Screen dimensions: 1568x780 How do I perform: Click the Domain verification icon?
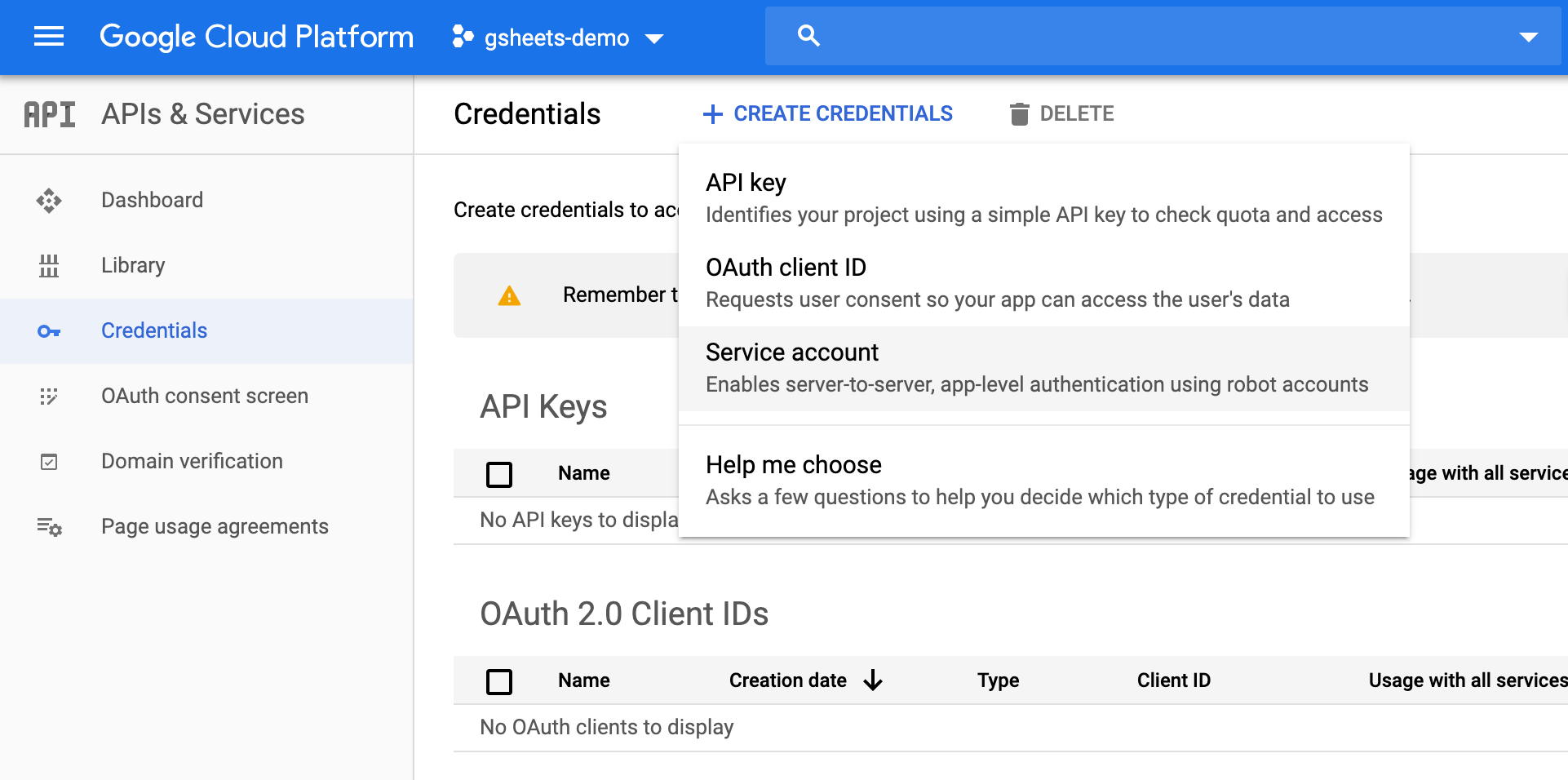coord(49,461)
